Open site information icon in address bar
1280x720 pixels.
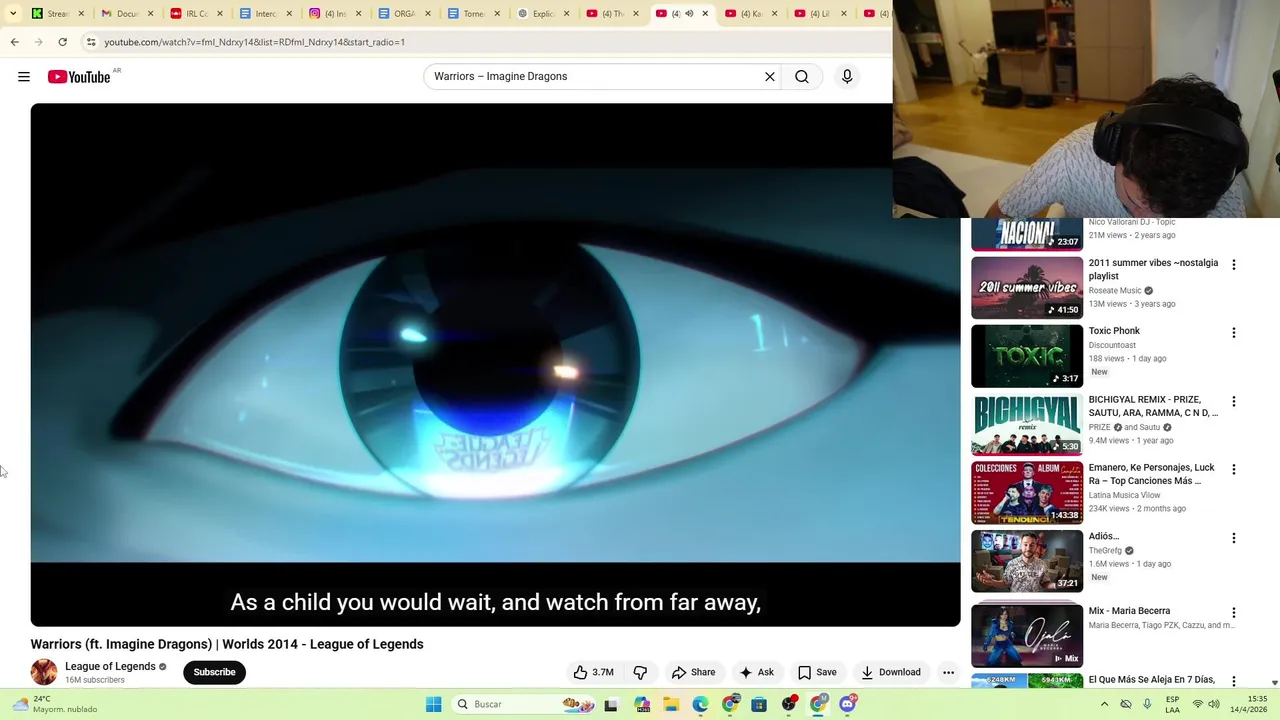tap(91, 42)
